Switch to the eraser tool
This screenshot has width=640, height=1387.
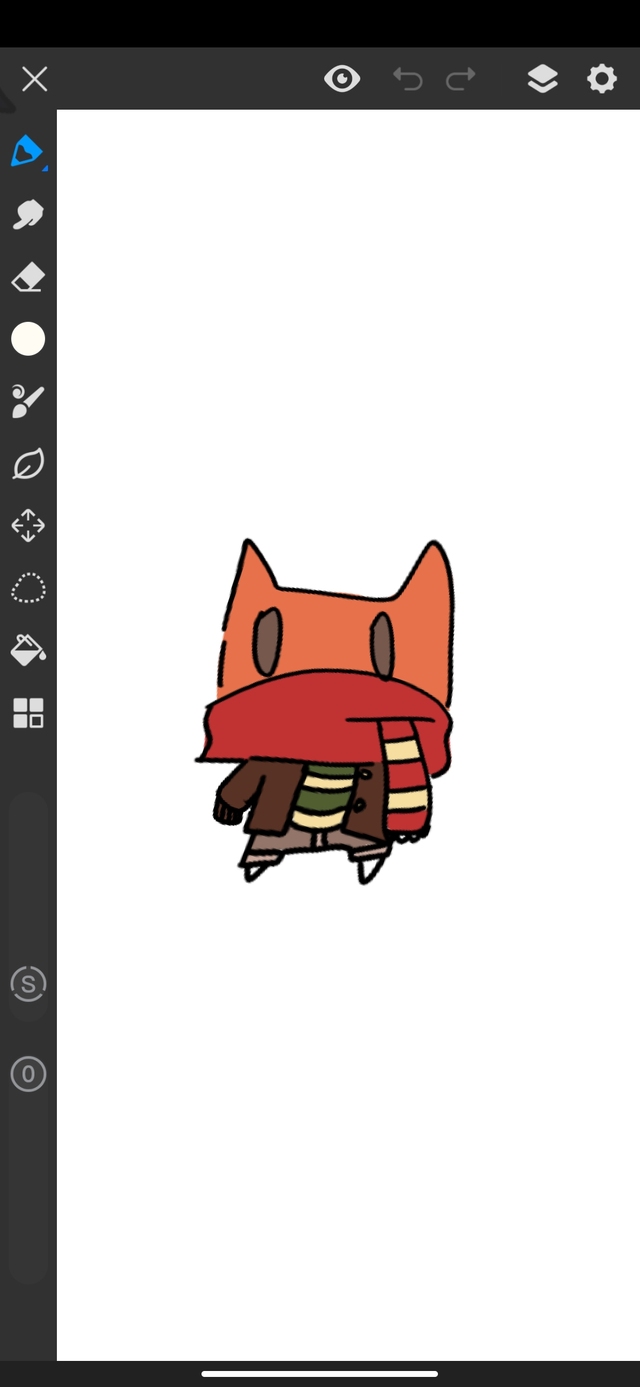(28, 278)
